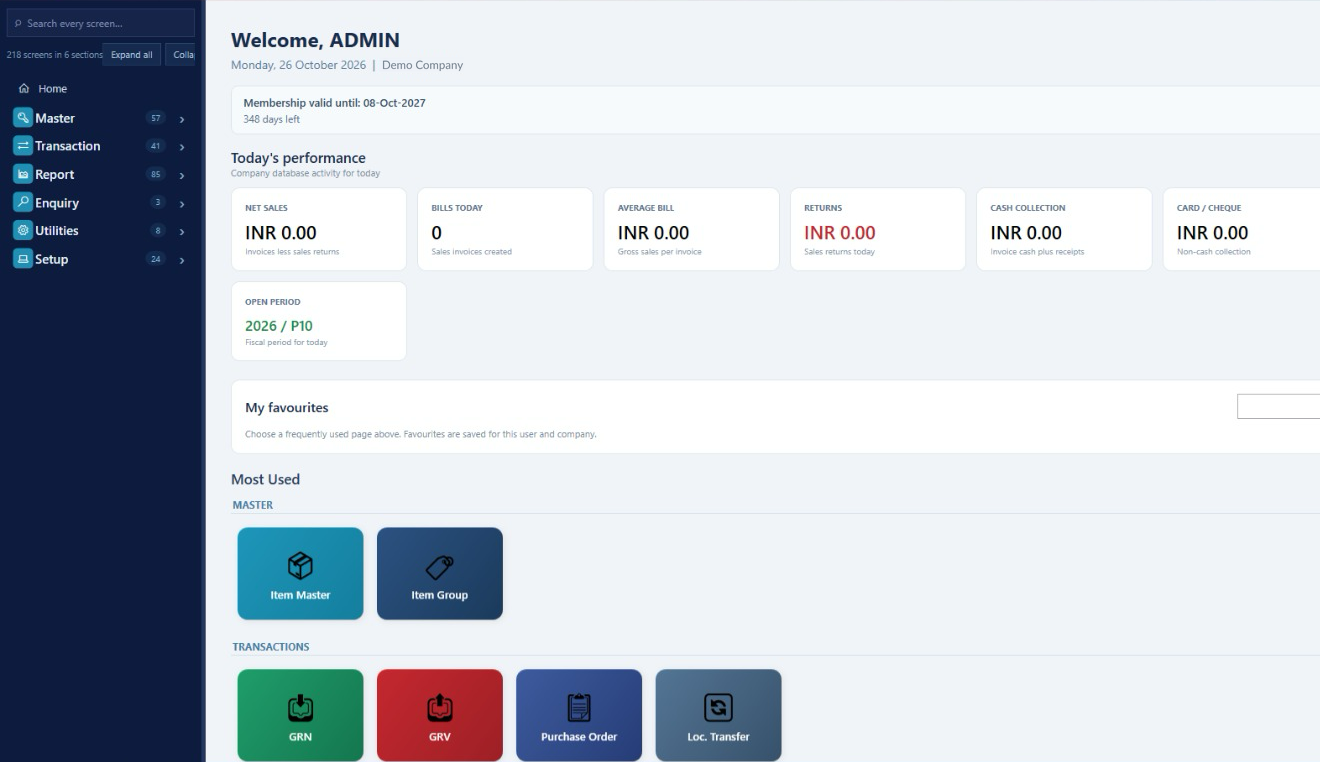The image size is (1320, 762).
Task: Expand the Enquiry section chevron
Action: pos(182,203)
